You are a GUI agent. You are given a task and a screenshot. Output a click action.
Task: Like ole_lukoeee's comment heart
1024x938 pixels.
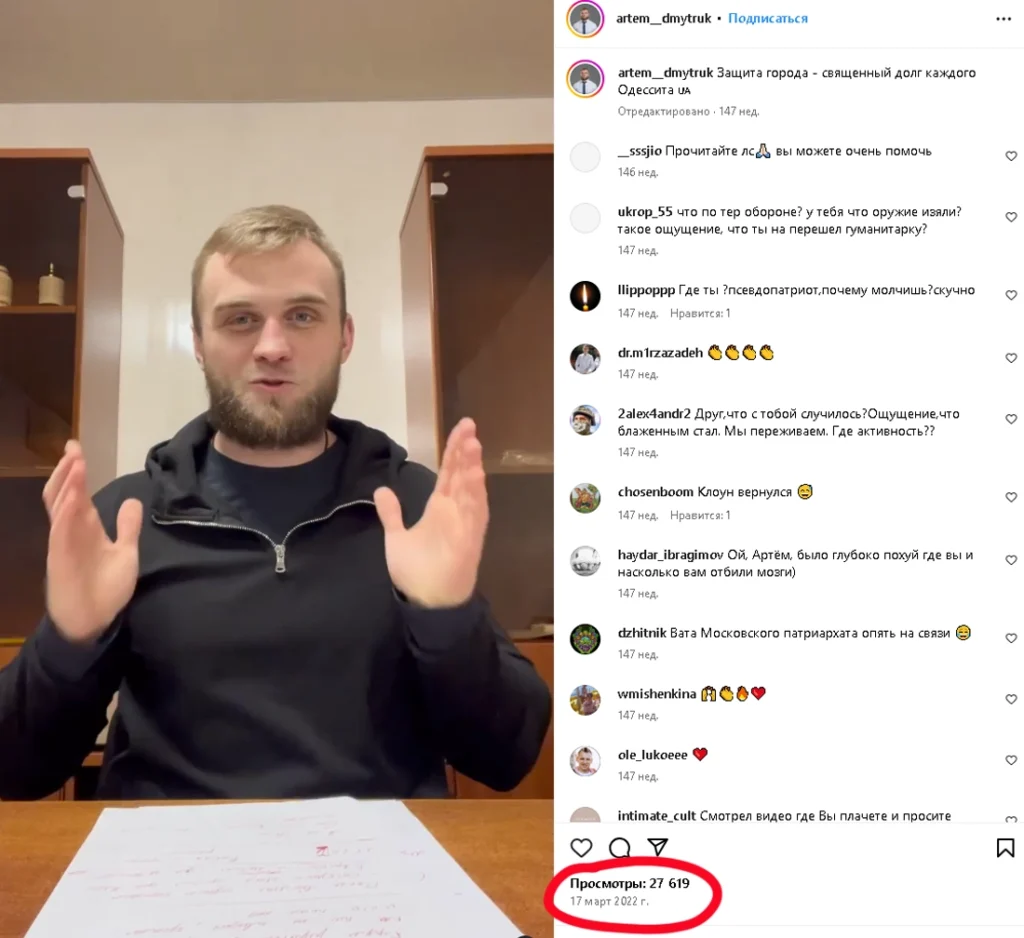click(x=1011, y=760)
